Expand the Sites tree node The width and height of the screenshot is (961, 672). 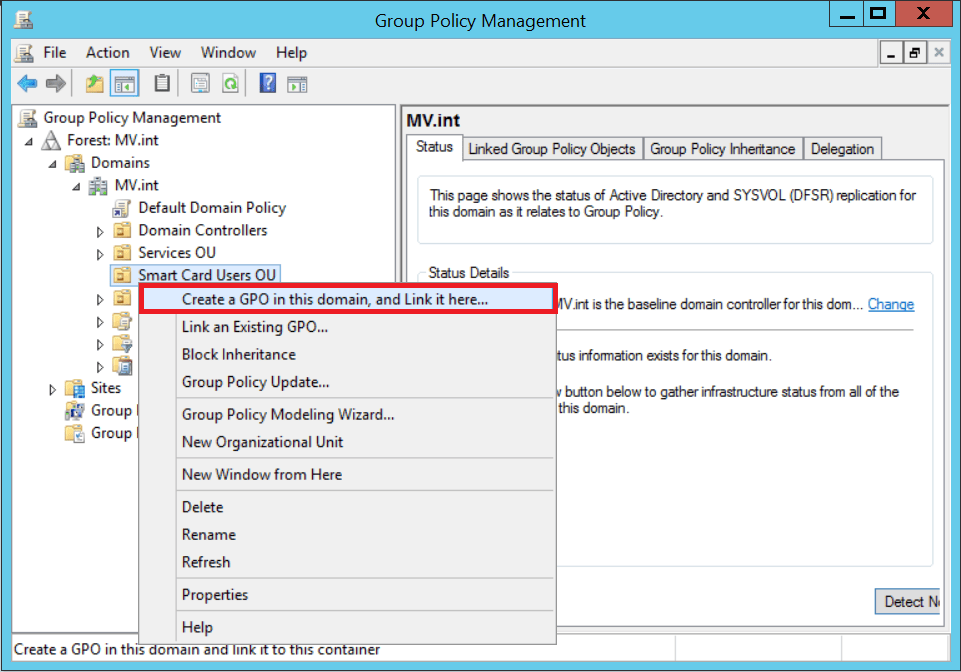pos(53,388)
